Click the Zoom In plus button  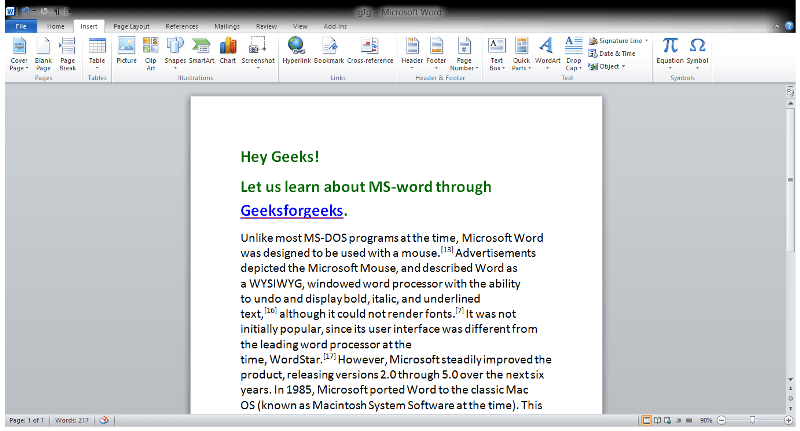(789, 420)
